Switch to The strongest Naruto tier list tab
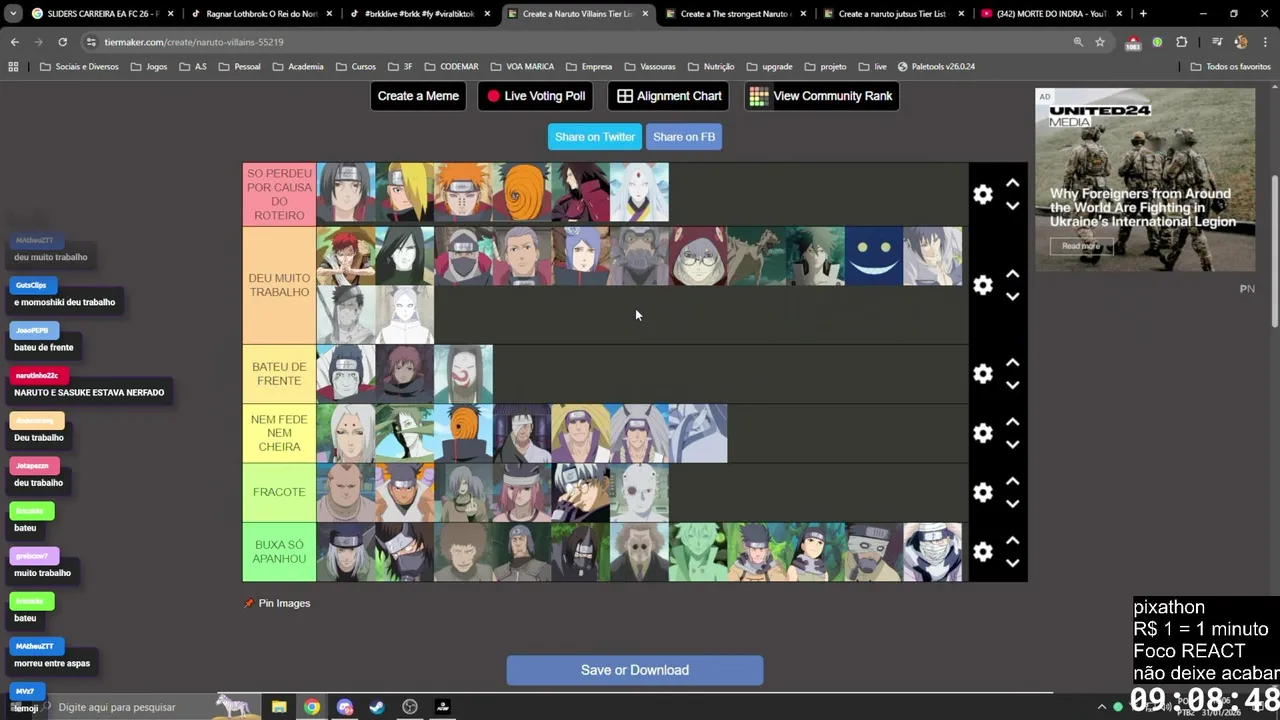 (x=735, y=14)
